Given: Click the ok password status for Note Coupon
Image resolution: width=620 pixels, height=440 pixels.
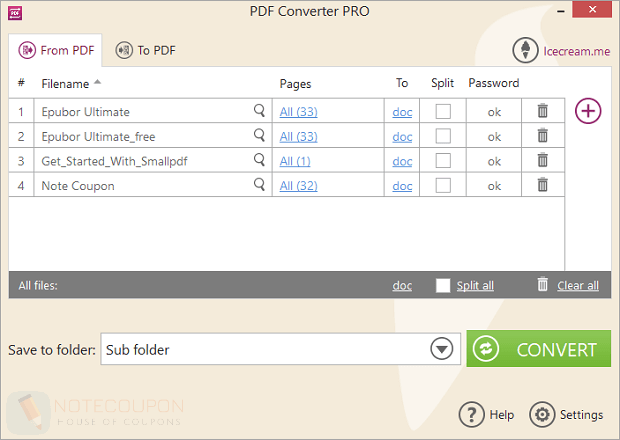Looking at the screenshot, I should point(494,186).
